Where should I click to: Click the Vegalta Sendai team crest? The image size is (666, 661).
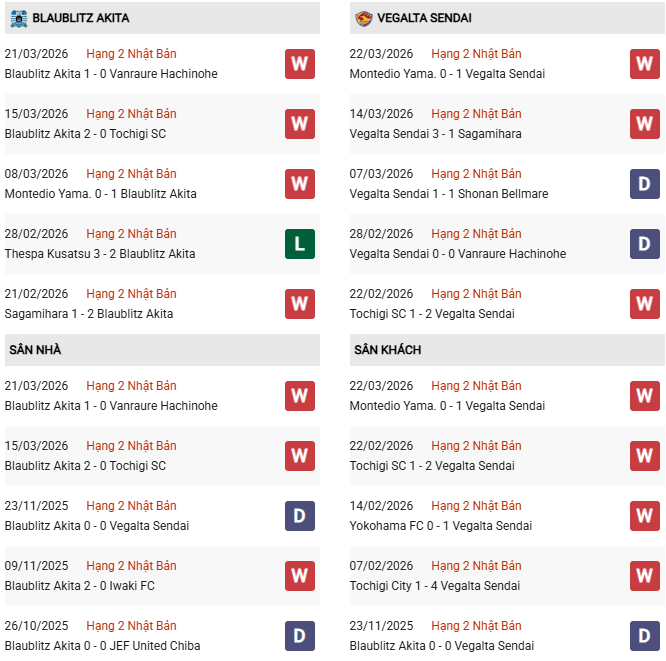point(363,18)
